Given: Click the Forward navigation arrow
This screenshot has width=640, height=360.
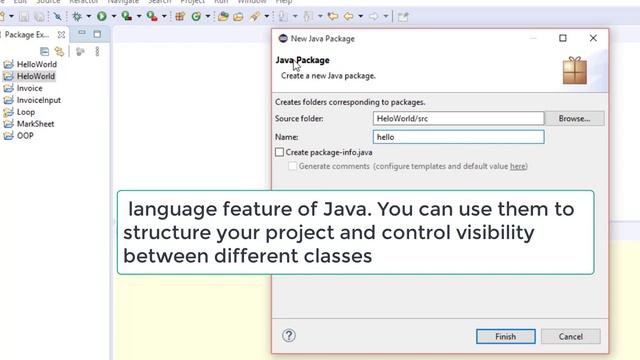Looking at the screenshot, I should 373,16.
